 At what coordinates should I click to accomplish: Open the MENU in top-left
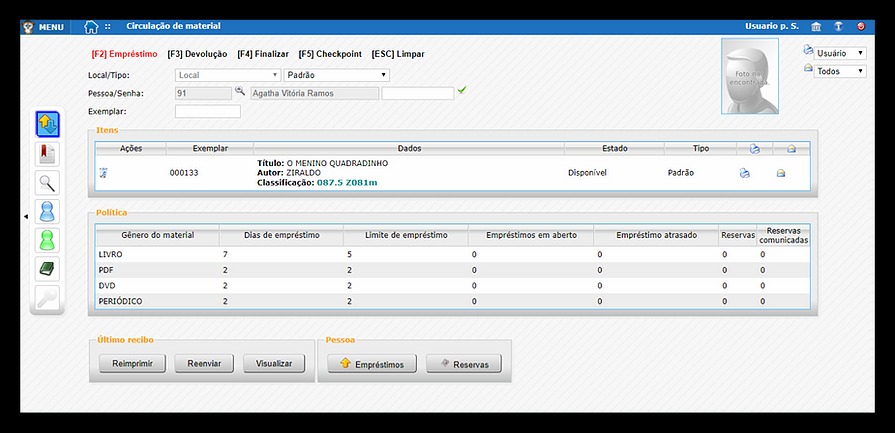coord(44,26)
